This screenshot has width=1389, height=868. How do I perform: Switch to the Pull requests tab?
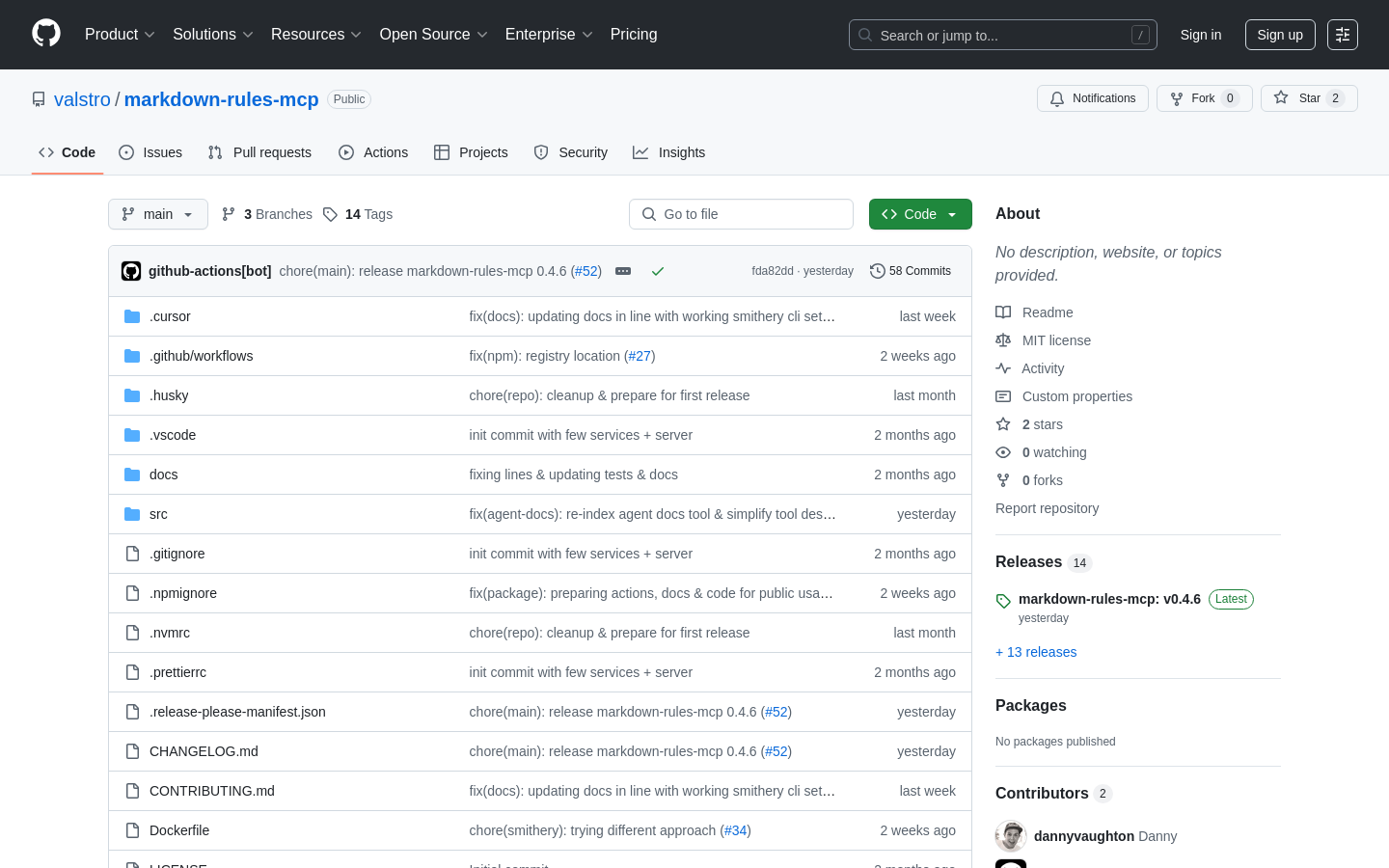coord(259,152)
